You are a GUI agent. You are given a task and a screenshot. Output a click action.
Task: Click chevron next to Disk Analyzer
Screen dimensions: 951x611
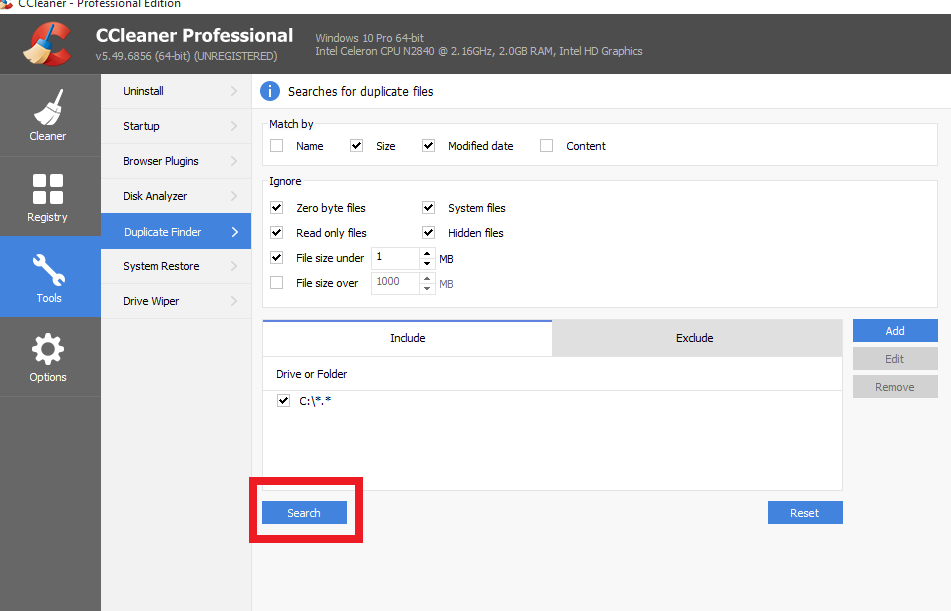pos(234,196)
